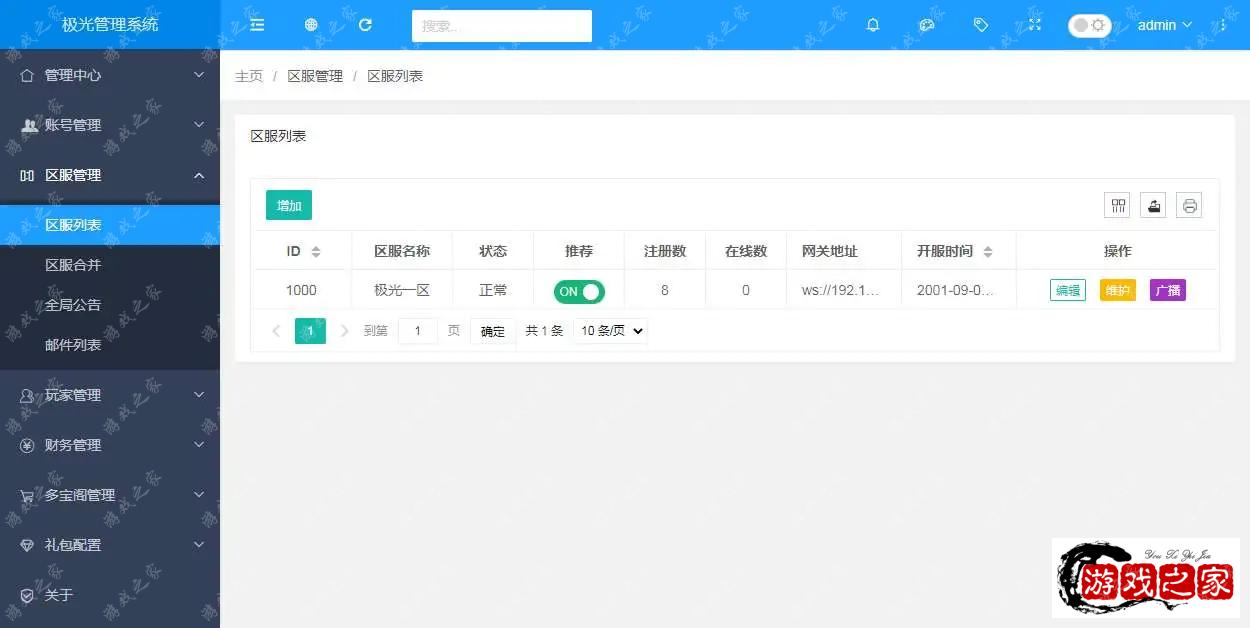Click the green 增加 button
Screen dimensions: 1250x628
pos(289,205)
